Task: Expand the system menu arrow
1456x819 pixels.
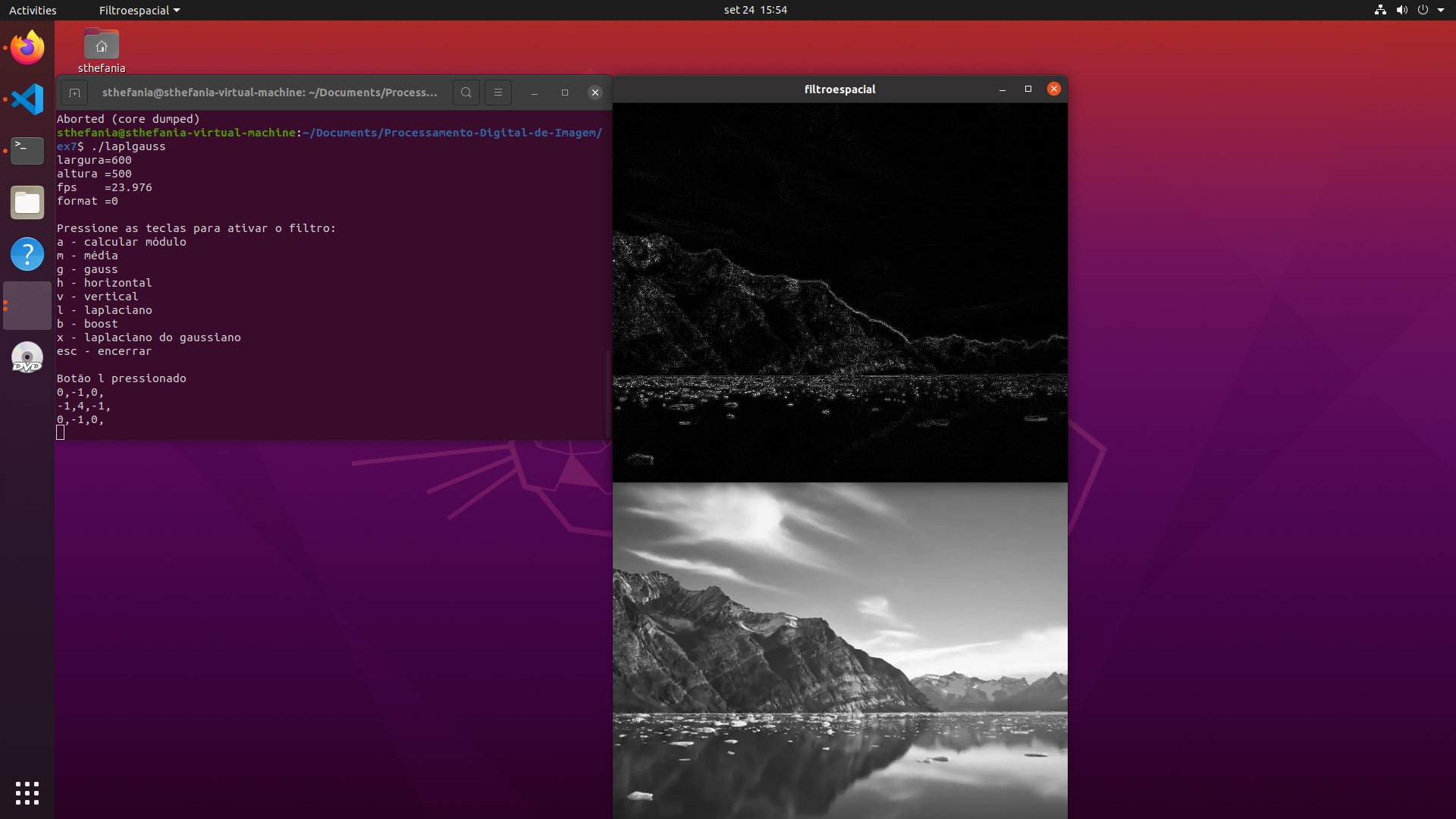Action: [x=1441, y=10]
